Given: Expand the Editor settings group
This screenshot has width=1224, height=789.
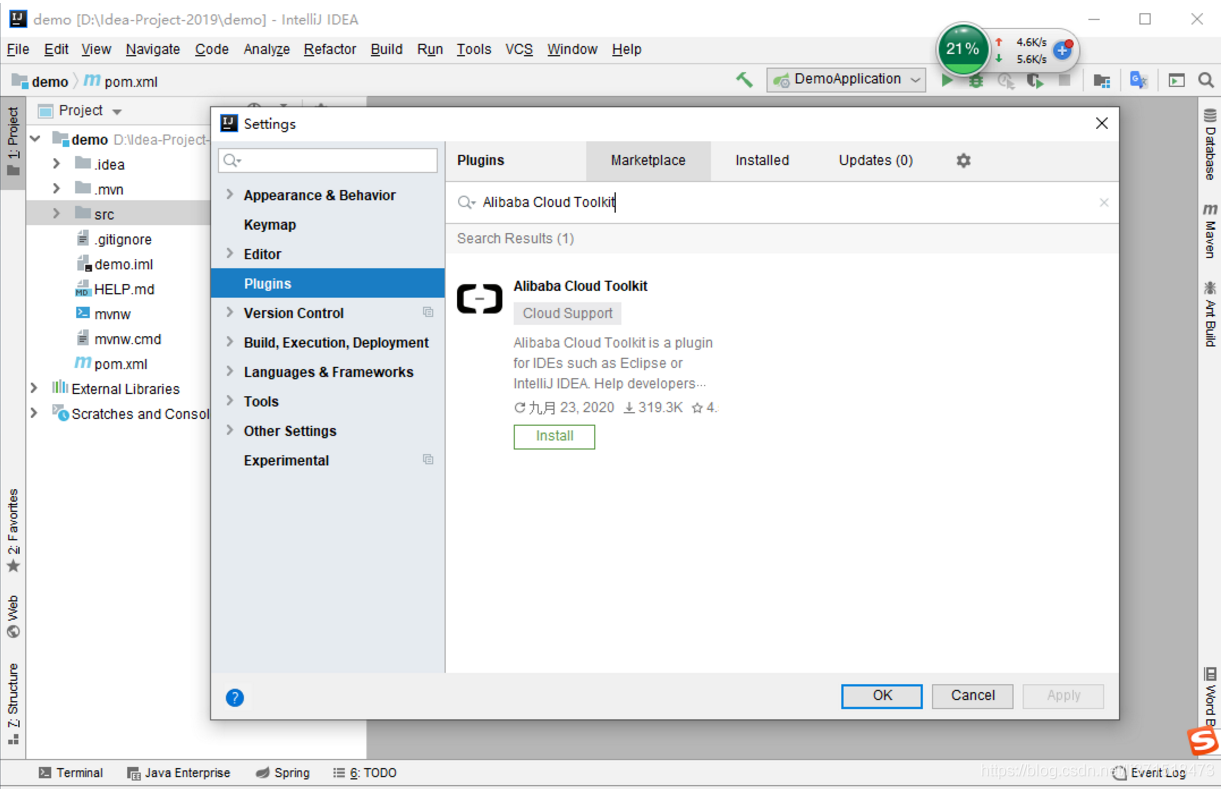Looking at the screenshot, I should (230, 254).
